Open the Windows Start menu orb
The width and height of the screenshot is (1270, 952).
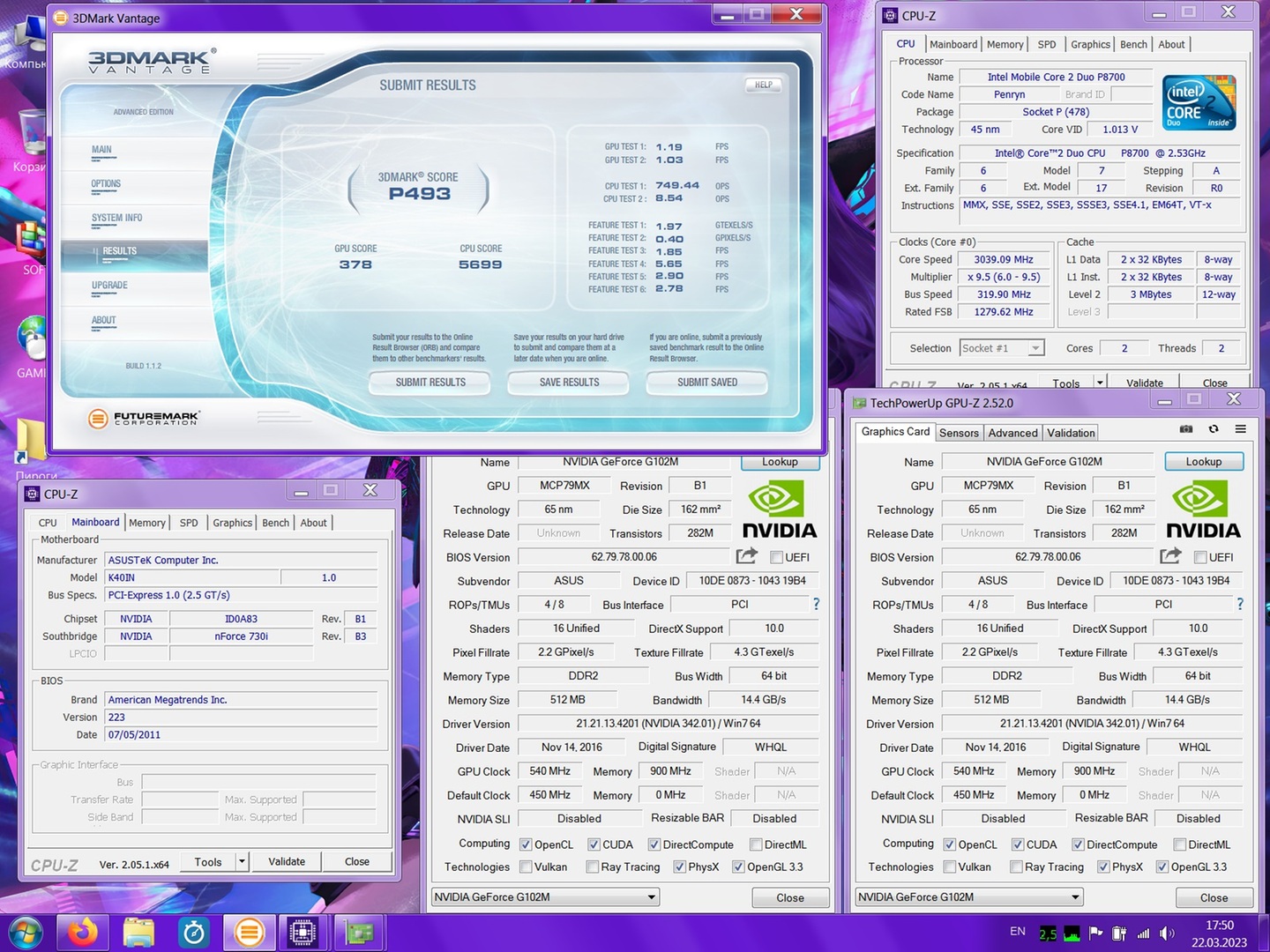click(x=25, y=933)
